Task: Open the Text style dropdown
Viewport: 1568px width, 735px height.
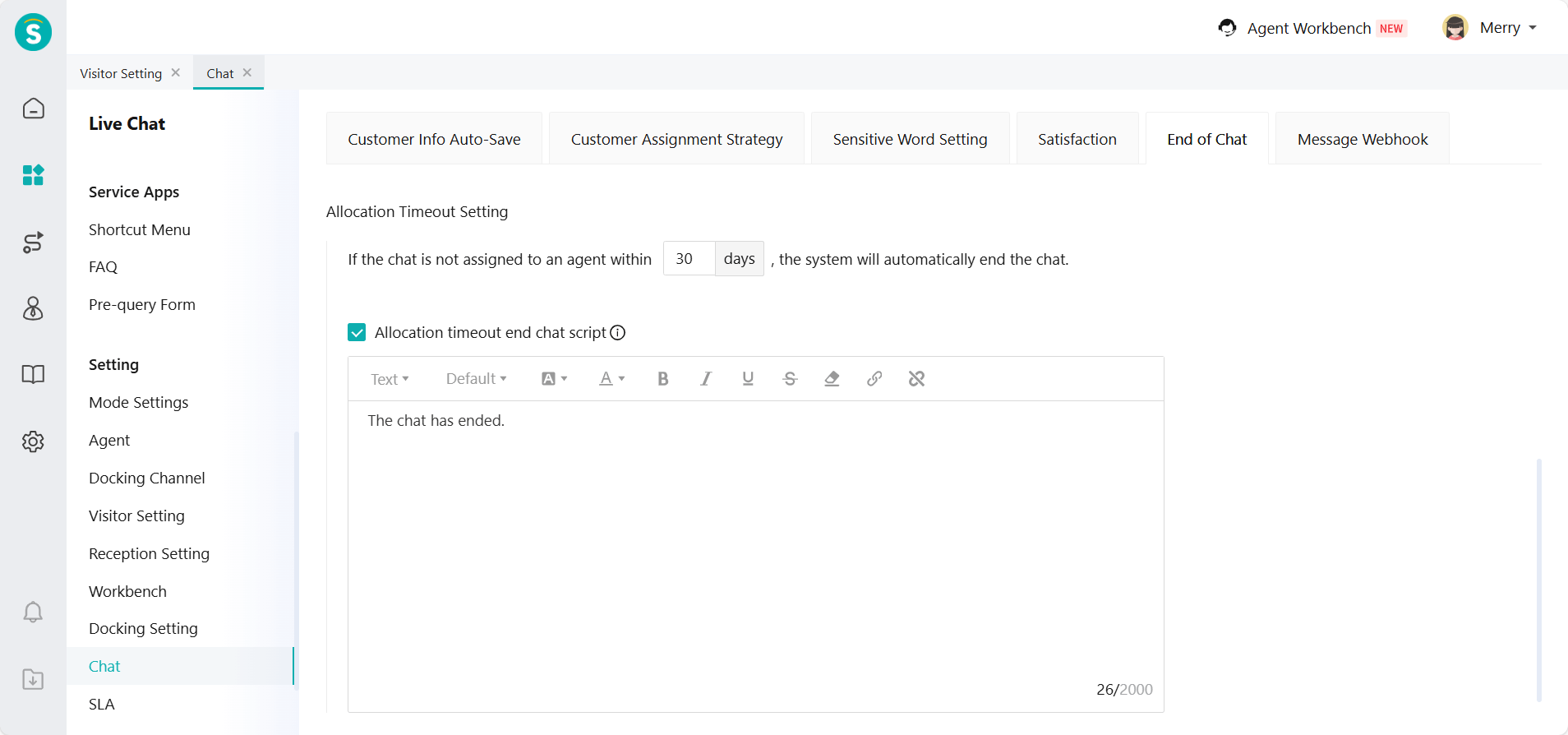Action: tap(390, 379)
